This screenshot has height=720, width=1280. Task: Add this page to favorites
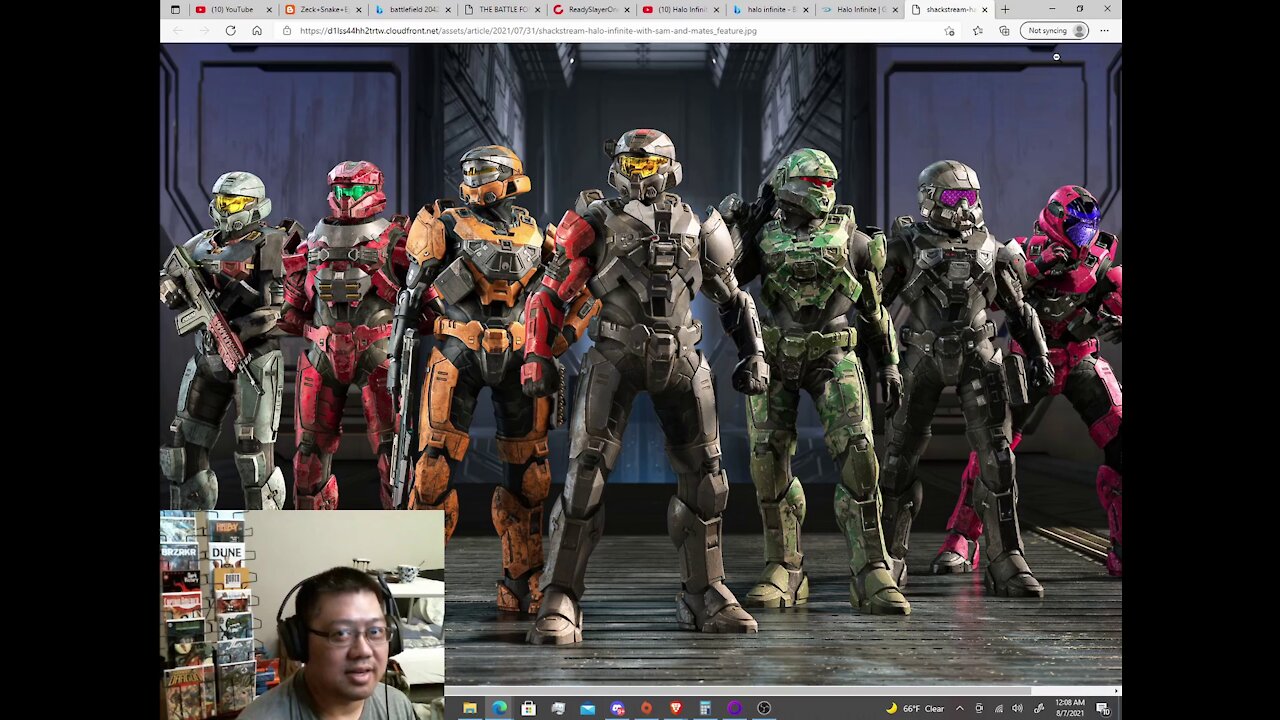click(x=949, y=31)
